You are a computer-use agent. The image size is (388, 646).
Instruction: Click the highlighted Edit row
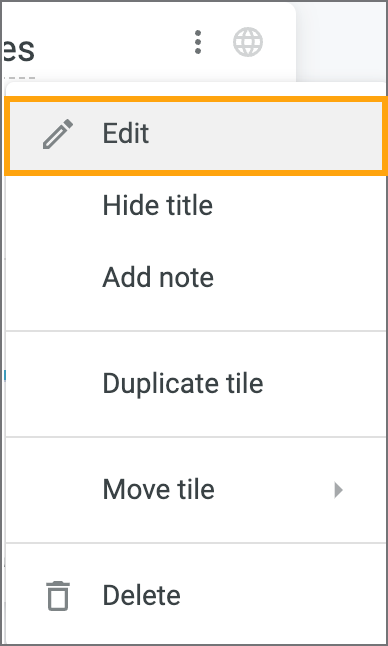(196, 134)
